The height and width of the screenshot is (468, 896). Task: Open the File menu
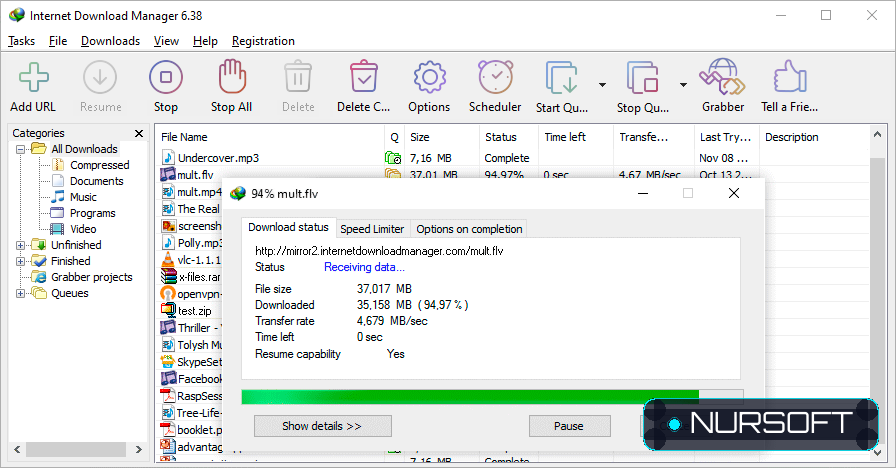click(58, 41)
